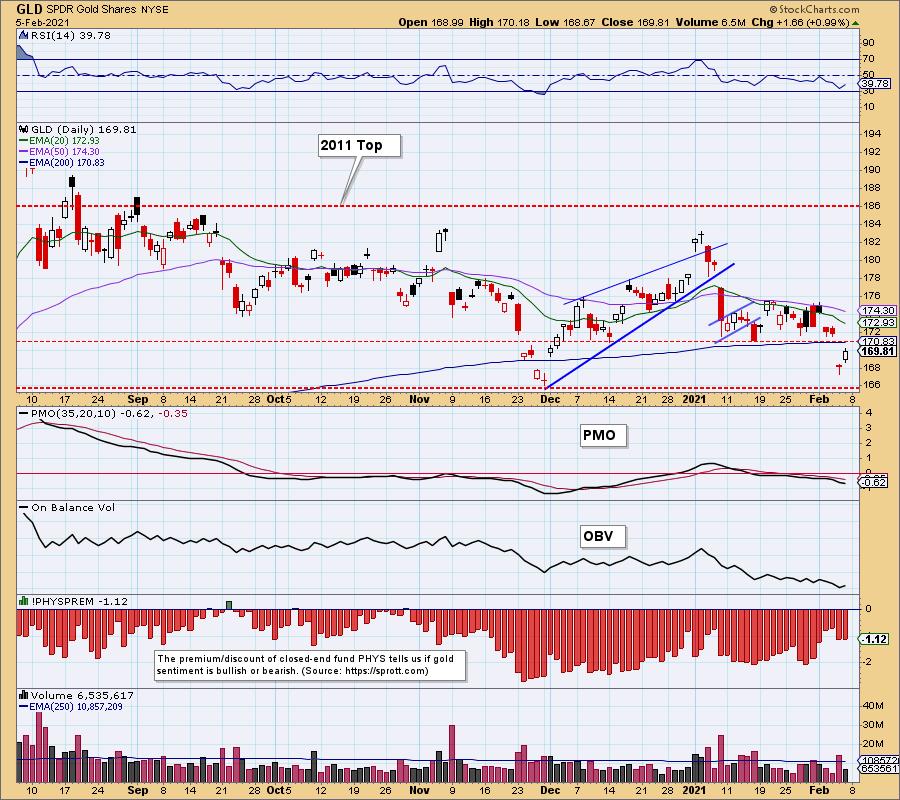Select the GLD ticker symbol in the title
This screenshot has width=900, height=800.
point(28,9)
